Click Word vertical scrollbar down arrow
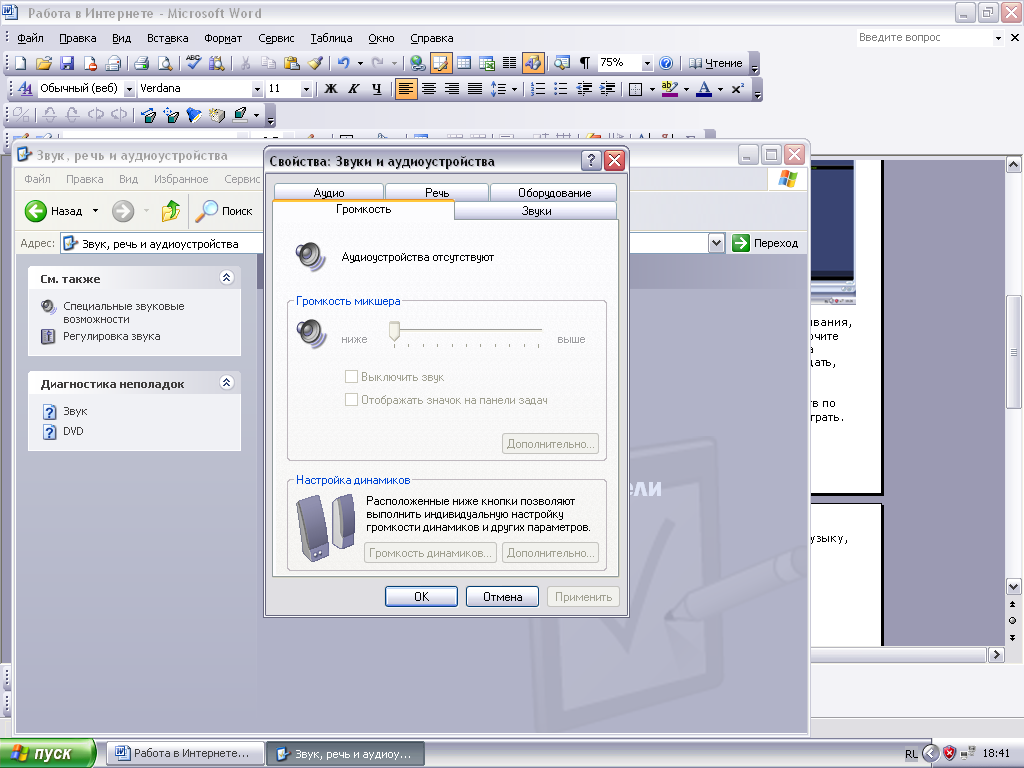This screenshot has height=768, width=1024. pyautogui.click(x=1014, y=586)
